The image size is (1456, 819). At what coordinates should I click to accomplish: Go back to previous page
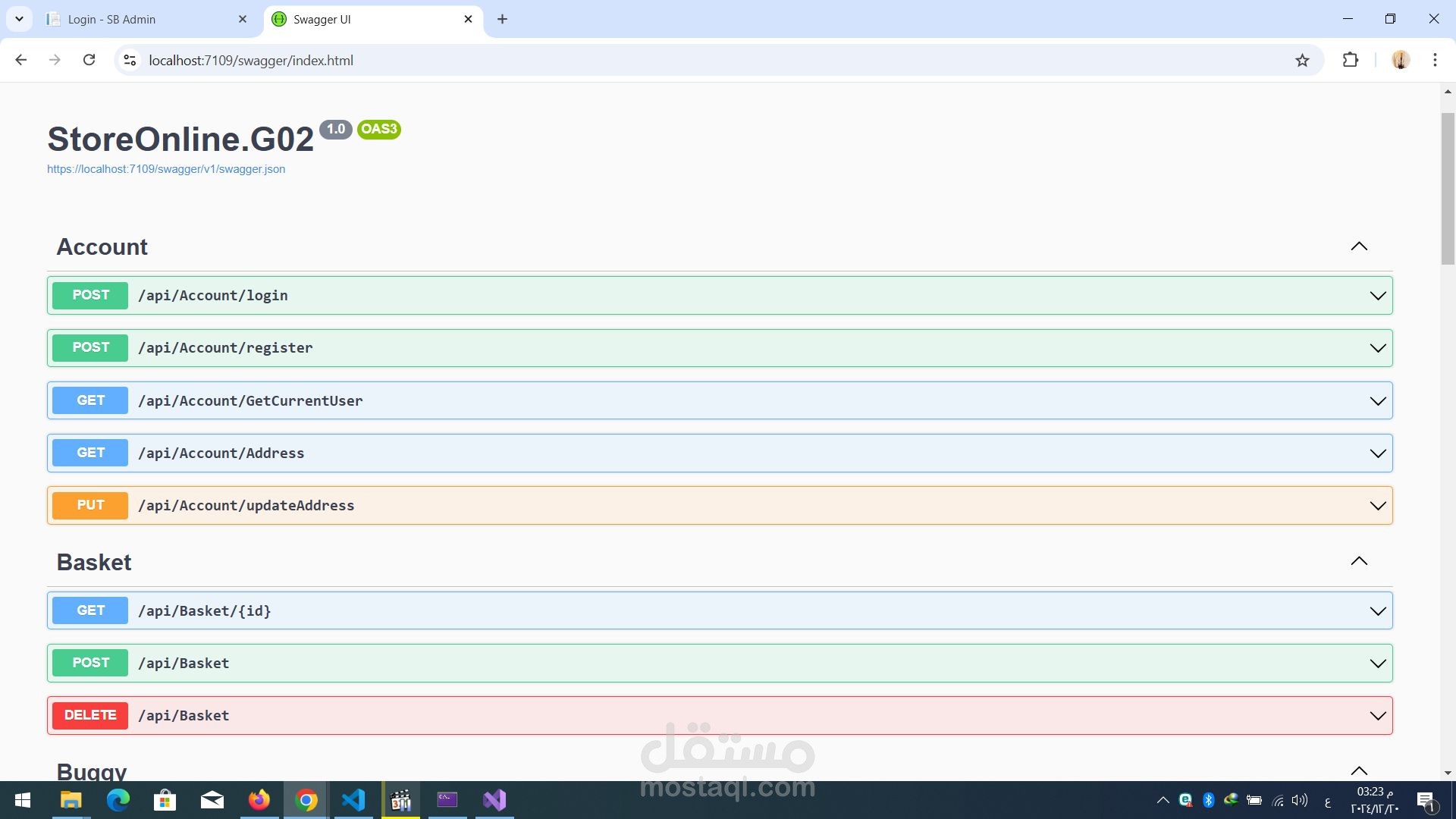click(21, 60)
